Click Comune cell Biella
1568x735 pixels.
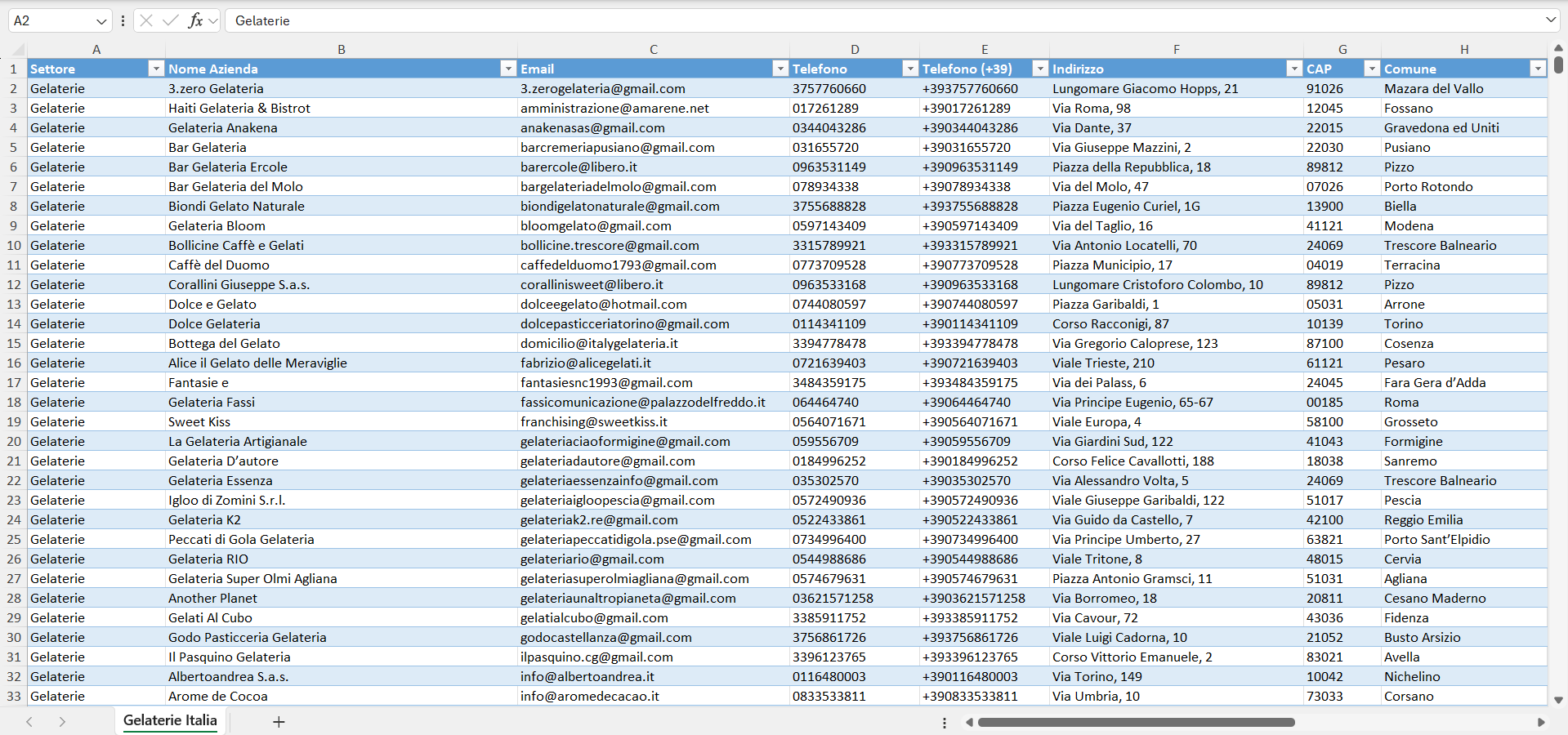(x=1464, y=206)
